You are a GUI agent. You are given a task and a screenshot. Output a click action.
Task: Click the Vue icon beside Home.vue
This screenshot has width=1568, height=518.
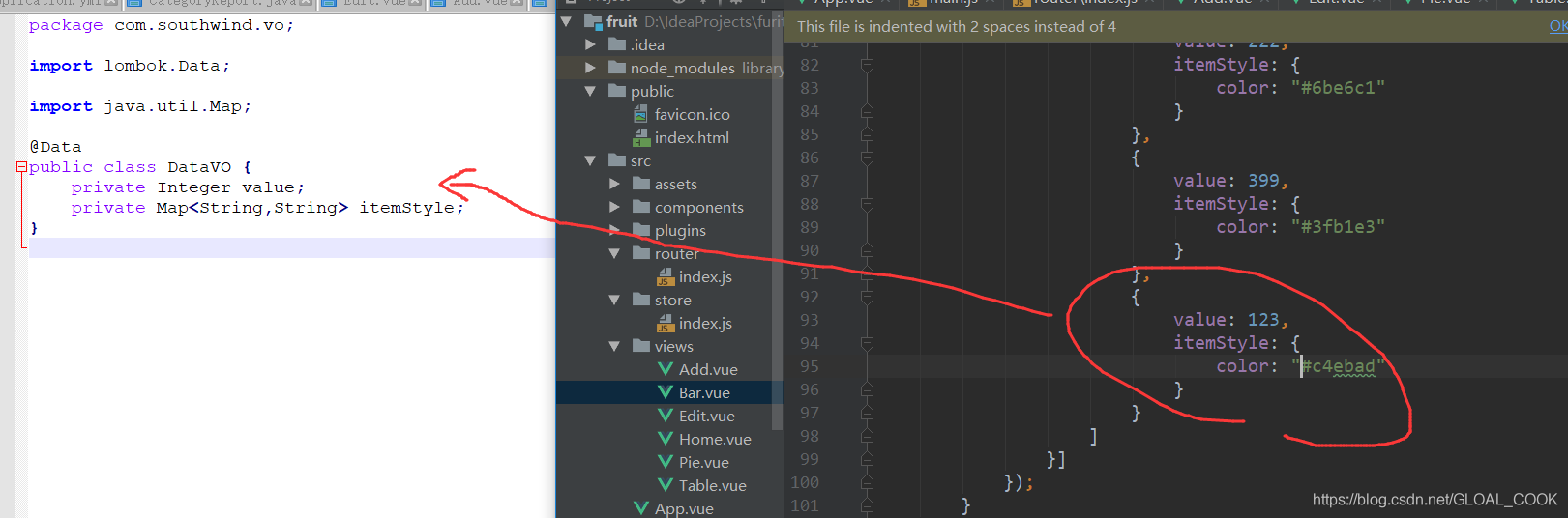click(x=666, y=439)
